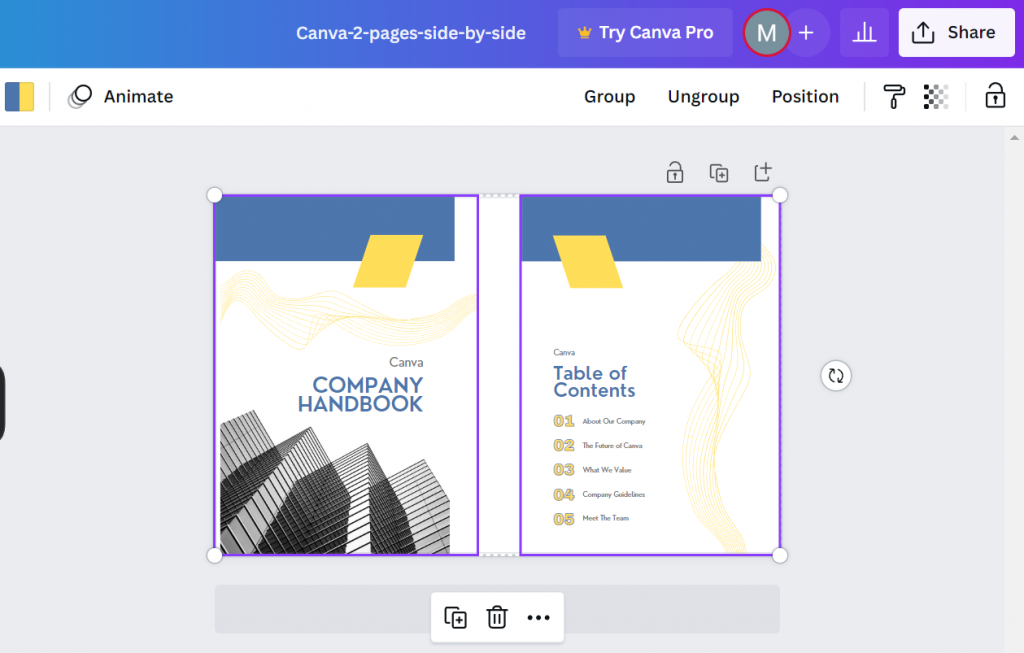This screenshot has width=1024, height=653.
Task: Open the blue-yellow color swatch selector
Action: point(19,96)
